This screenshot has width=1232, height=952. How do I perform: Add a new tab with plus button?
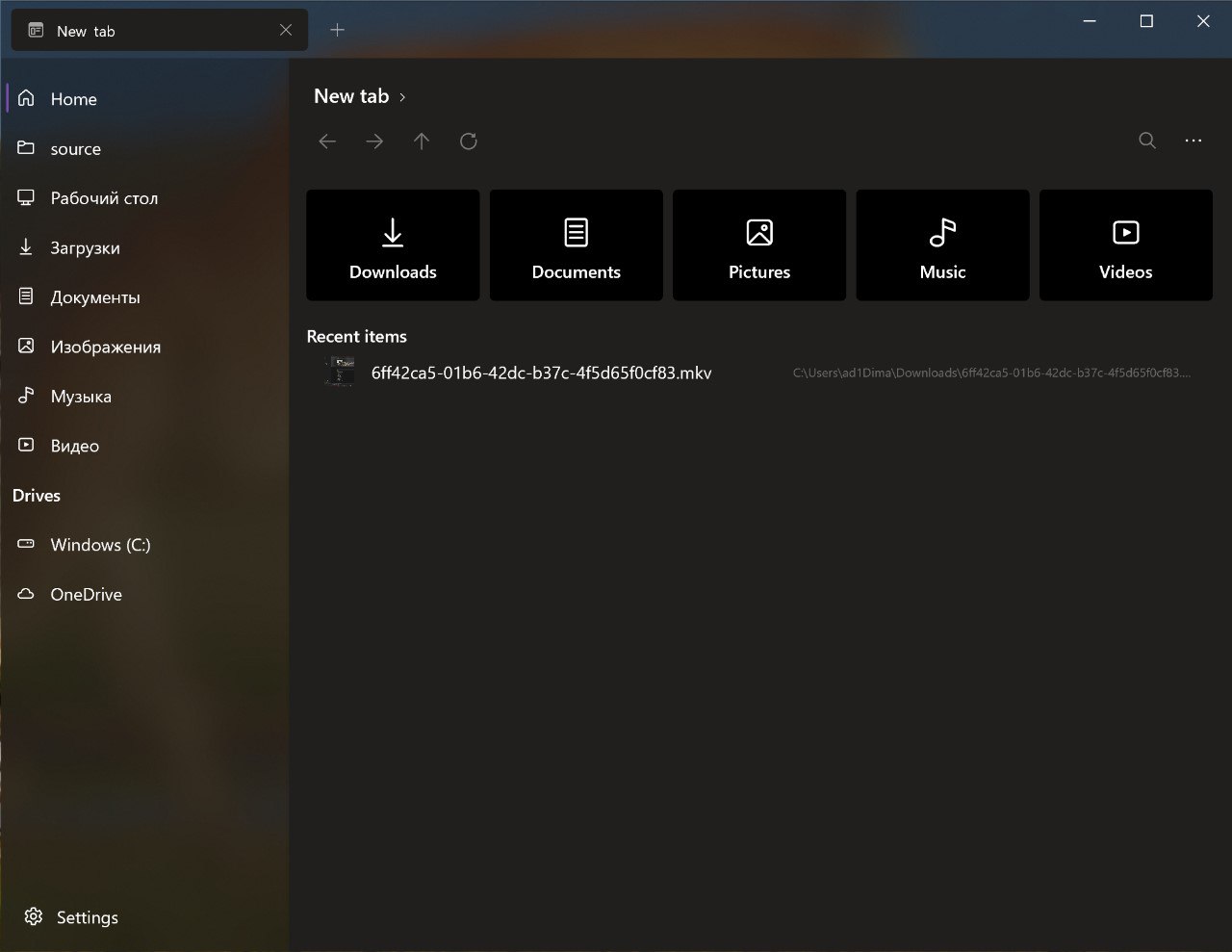tap(337, 30)
